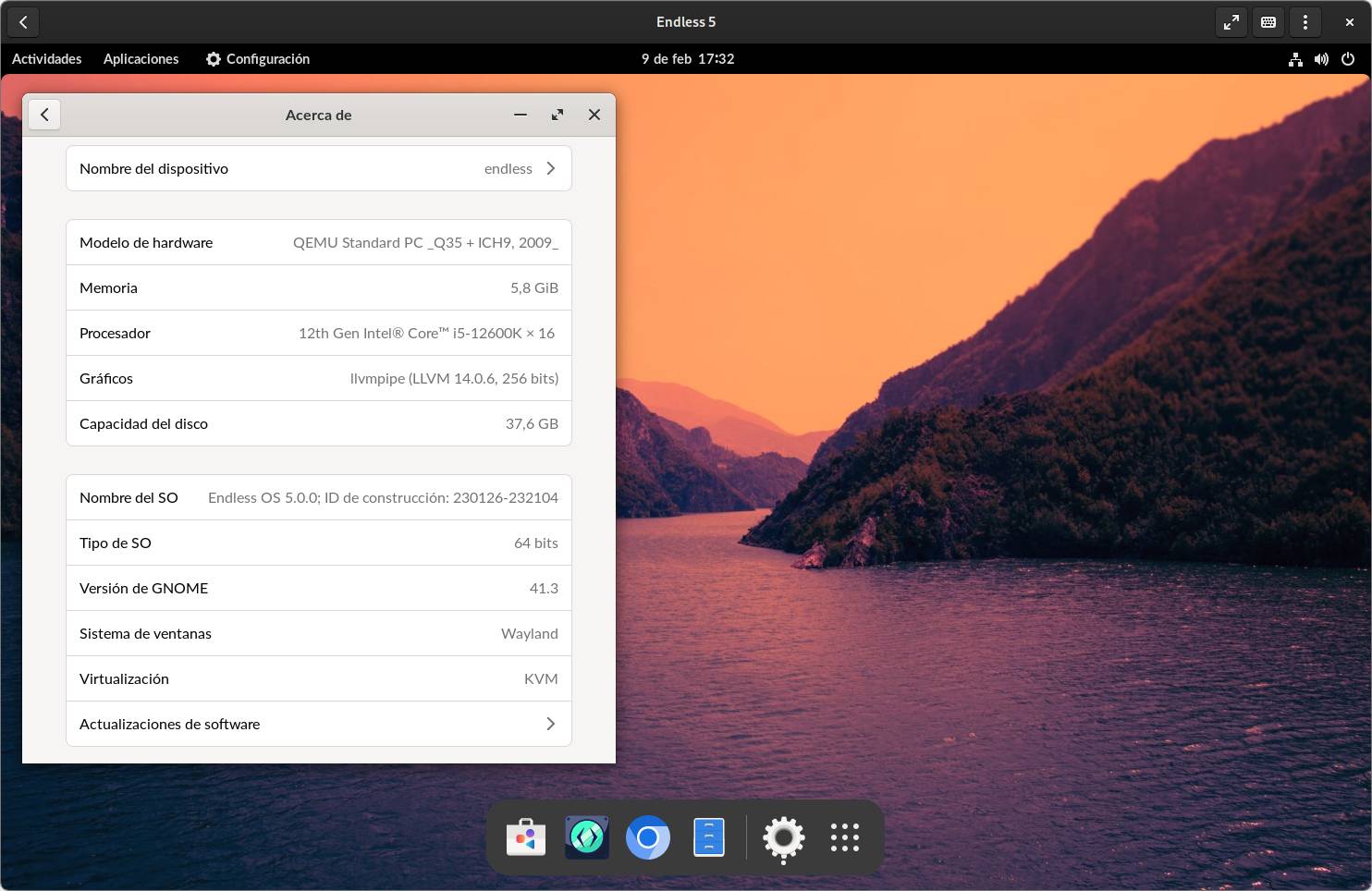This screenshot has height=891, width=1372.
Task: Click the Acerca de window title
Action: [318, 115]
